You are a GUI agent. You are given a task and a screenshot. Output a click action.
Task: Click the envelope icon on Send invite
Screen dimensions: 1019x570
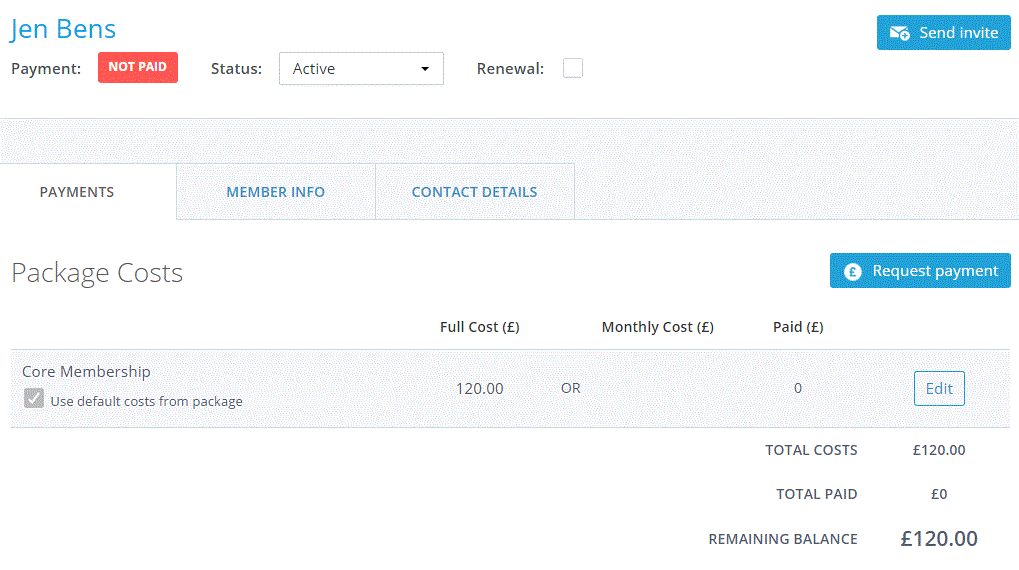click(899, 33)
